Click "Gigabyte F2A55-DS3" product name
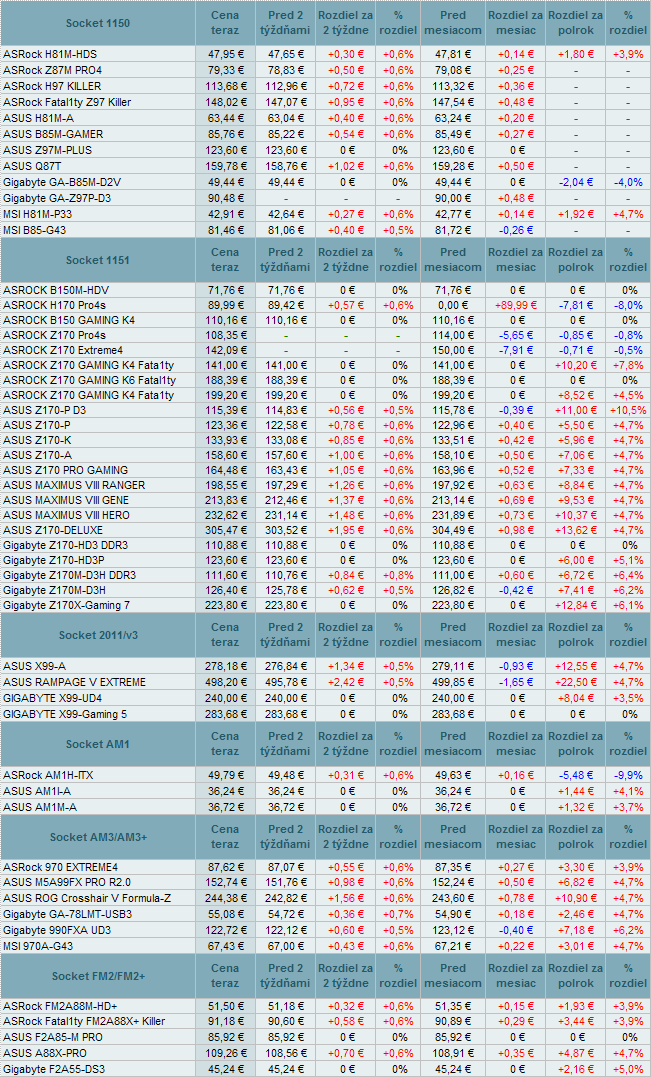Viewport: 651px width, 1077px height. tap(54, 1068)
